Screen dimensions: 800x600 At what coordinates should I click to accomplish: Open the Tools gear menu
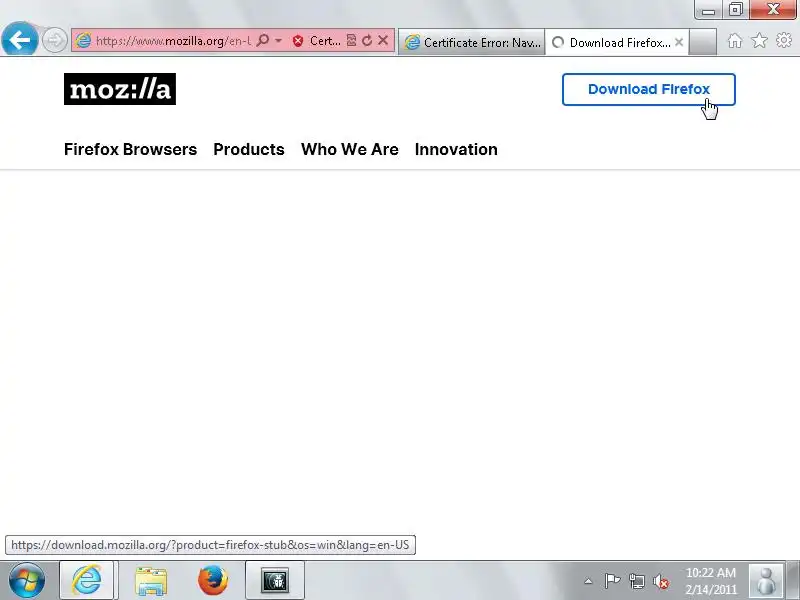784,40
